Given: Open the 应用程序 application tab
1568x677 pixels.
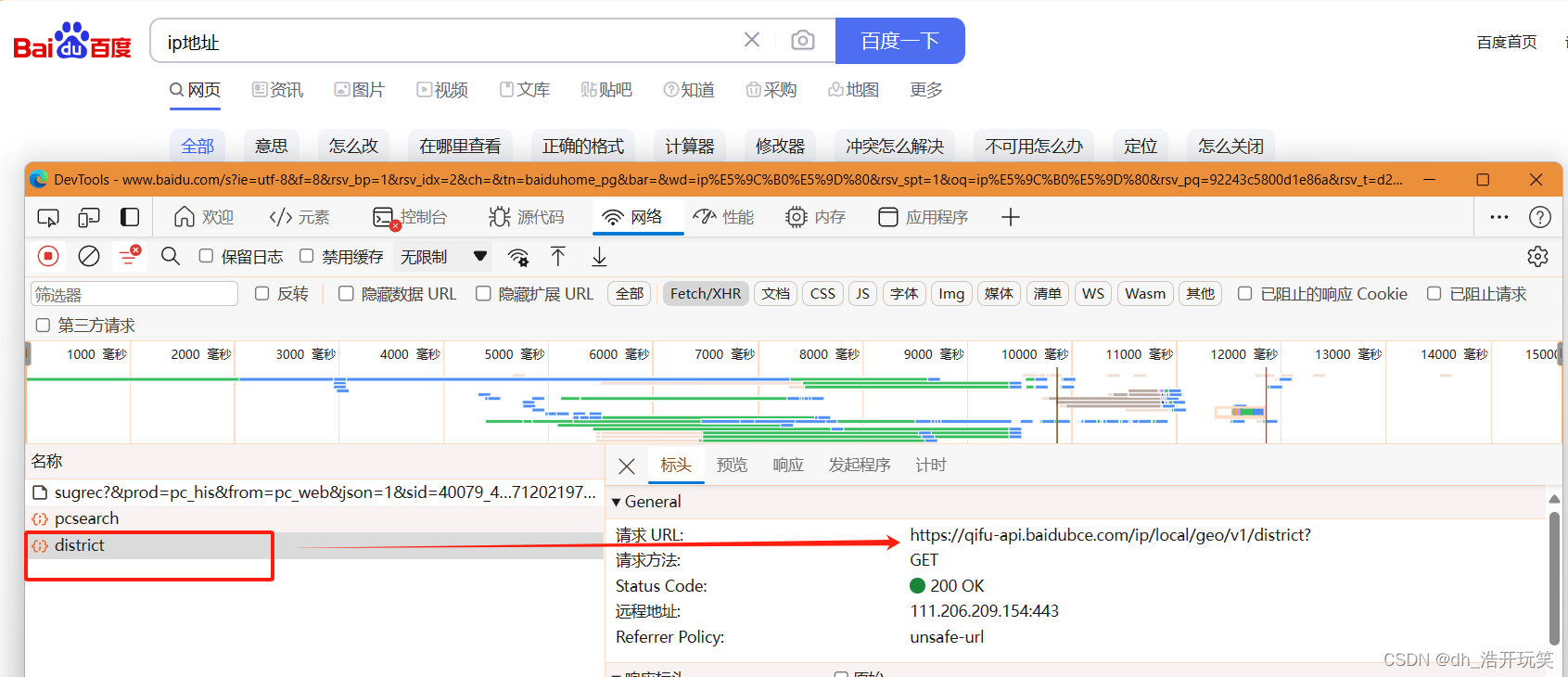Looking at the screenshot, I should tap(924, 217).
